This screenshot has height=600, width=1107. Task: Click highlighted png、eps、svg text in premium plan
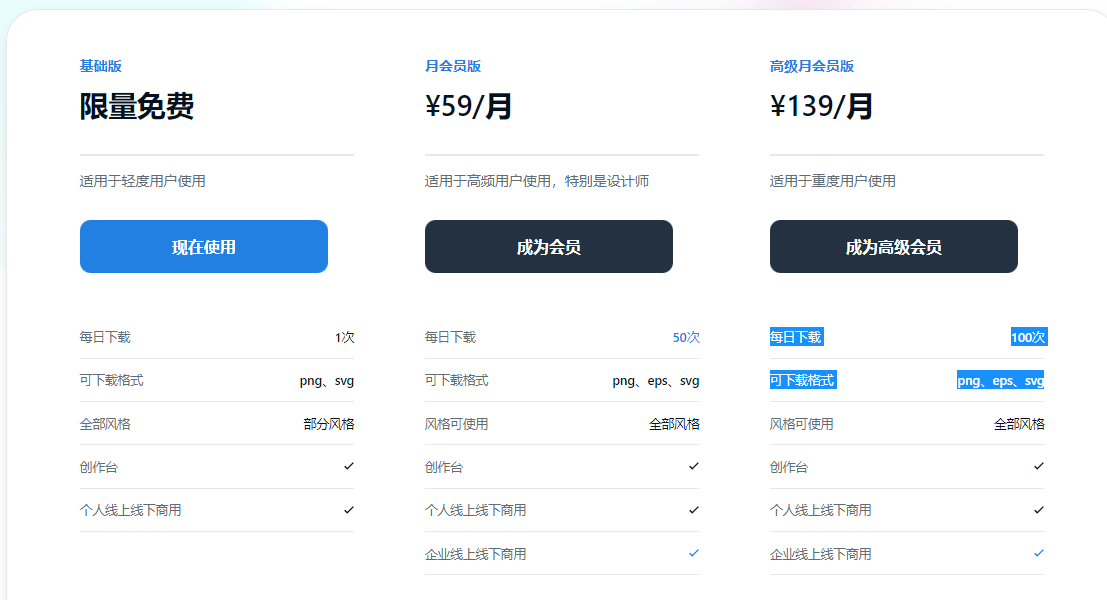(1000, 381)
